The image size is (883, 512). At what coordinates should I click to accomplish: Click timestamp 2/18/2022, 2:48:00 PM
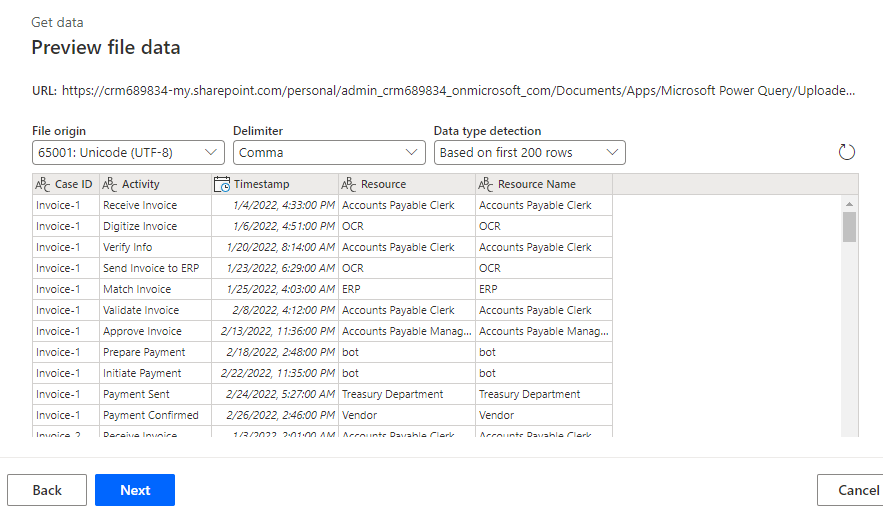pyautogui.click(x=275, y=352)
